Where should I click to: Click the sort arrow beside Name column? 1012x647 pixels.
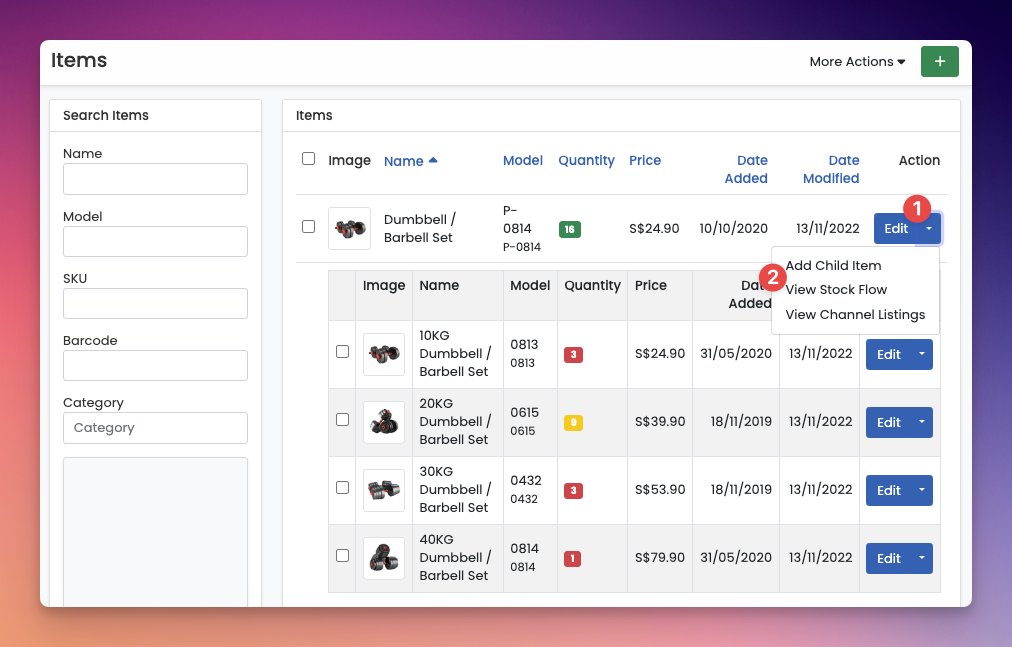[x=433, y=160]
